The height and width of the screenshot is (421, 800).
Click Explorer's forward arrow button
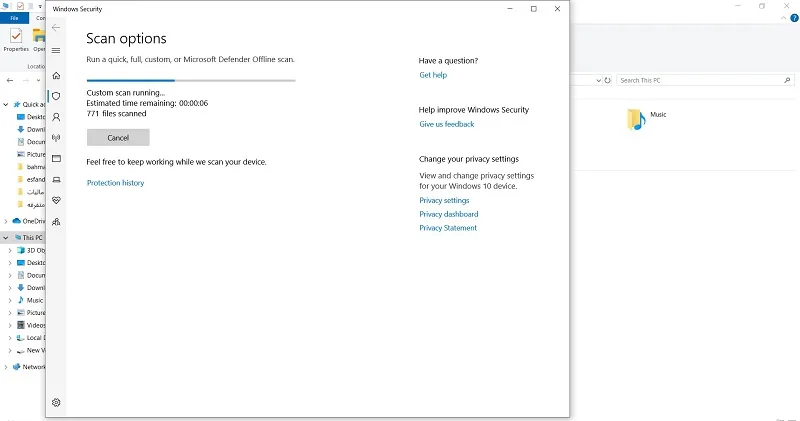coord(25,80)
